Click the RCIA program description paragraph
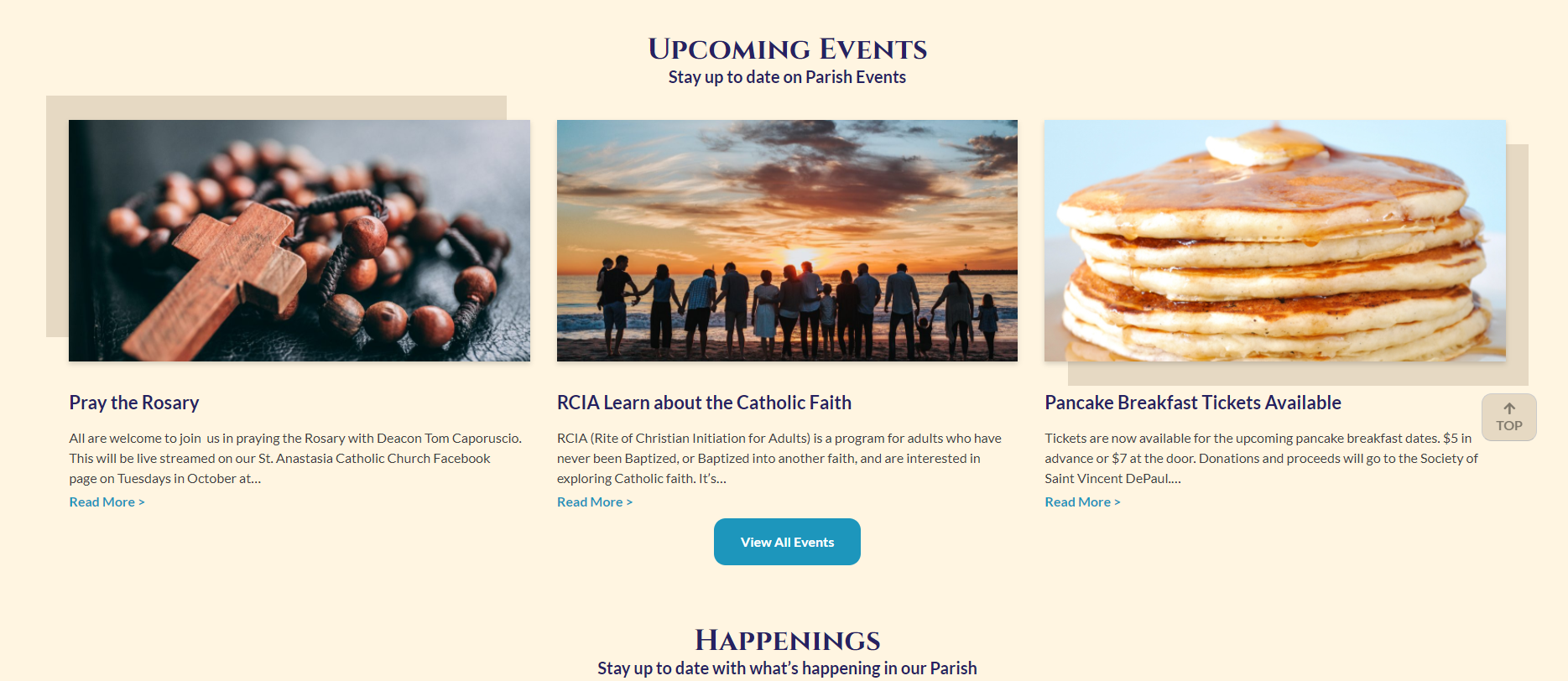1568x681 pixels. click(x=779, y=458)
